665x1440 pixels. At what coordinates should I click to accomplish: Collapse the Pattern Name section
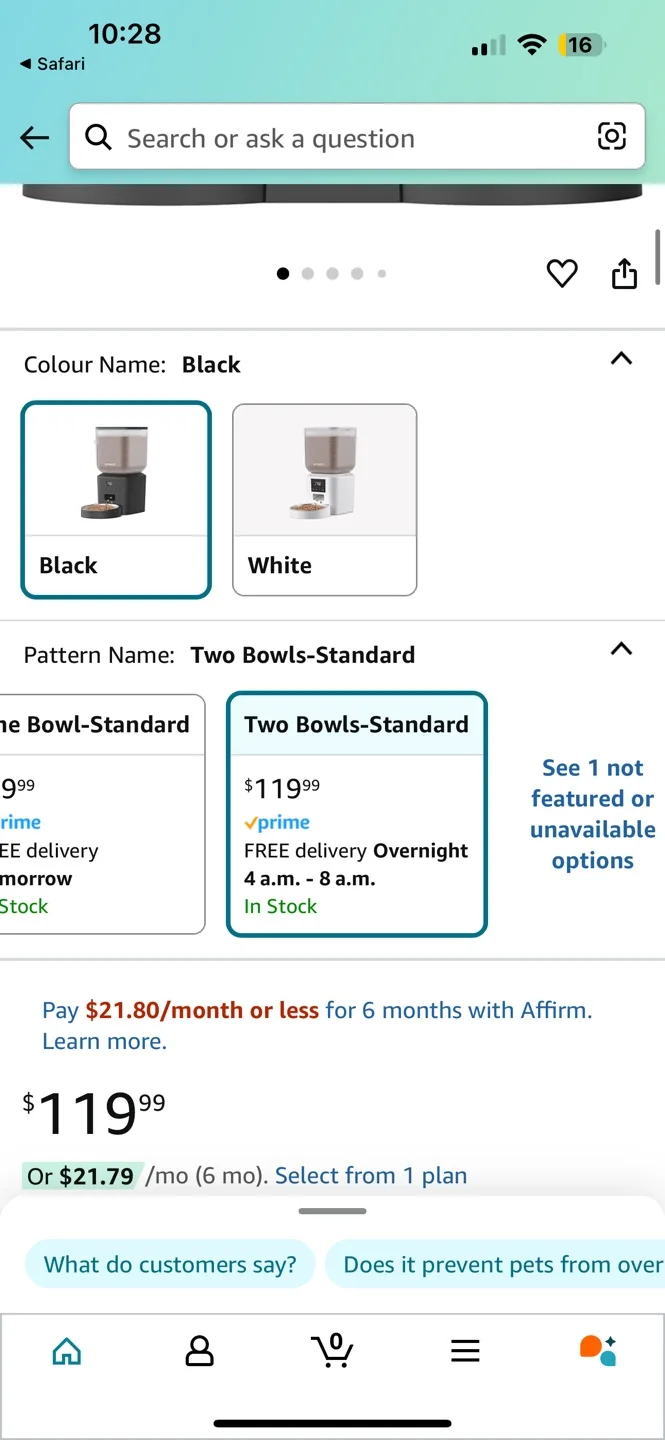point(621,649)
